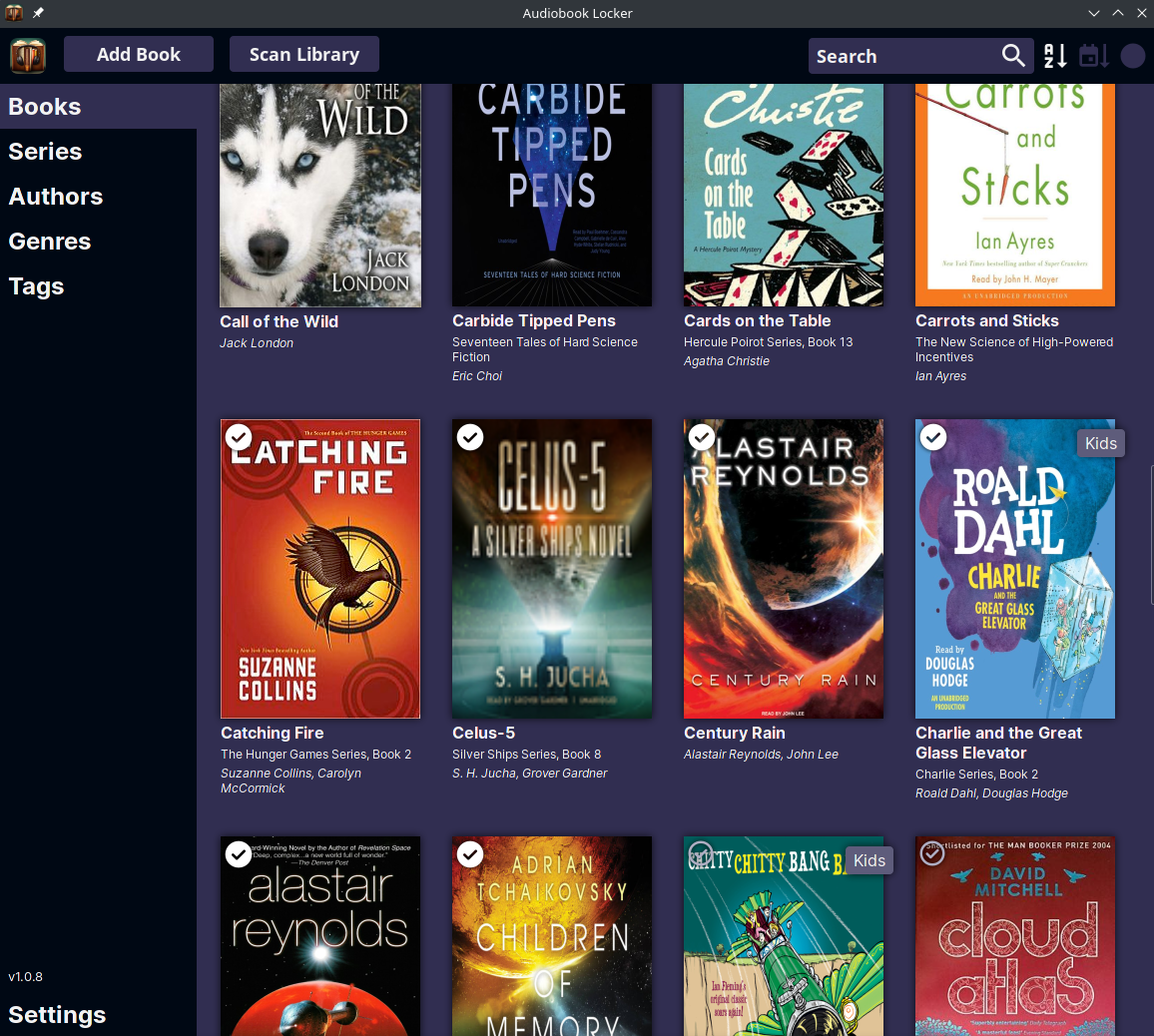
Task: Click the alphabetical A-Z sort icon
Action: [x=1055, y=56]
